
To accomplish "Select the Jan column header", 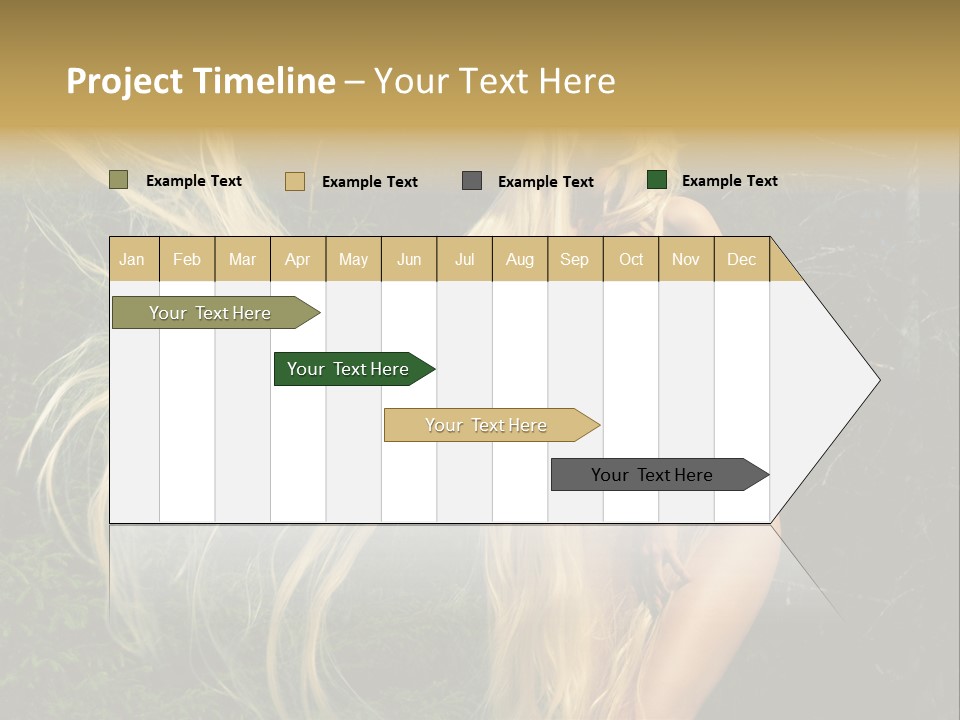I will tap(133, 259).
